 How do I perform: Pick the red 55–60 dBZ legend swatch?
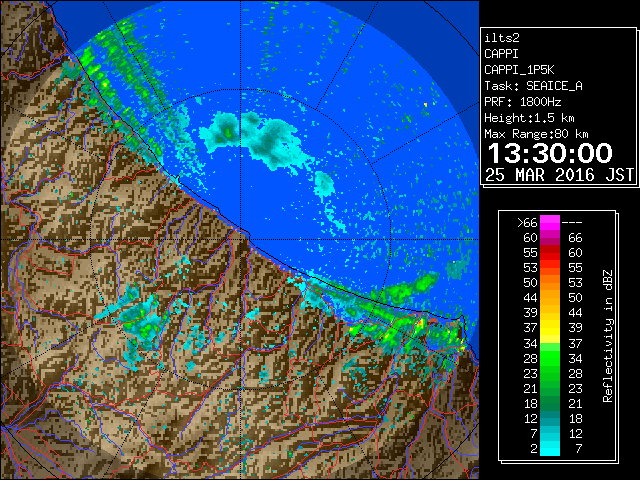coord(550,253)
